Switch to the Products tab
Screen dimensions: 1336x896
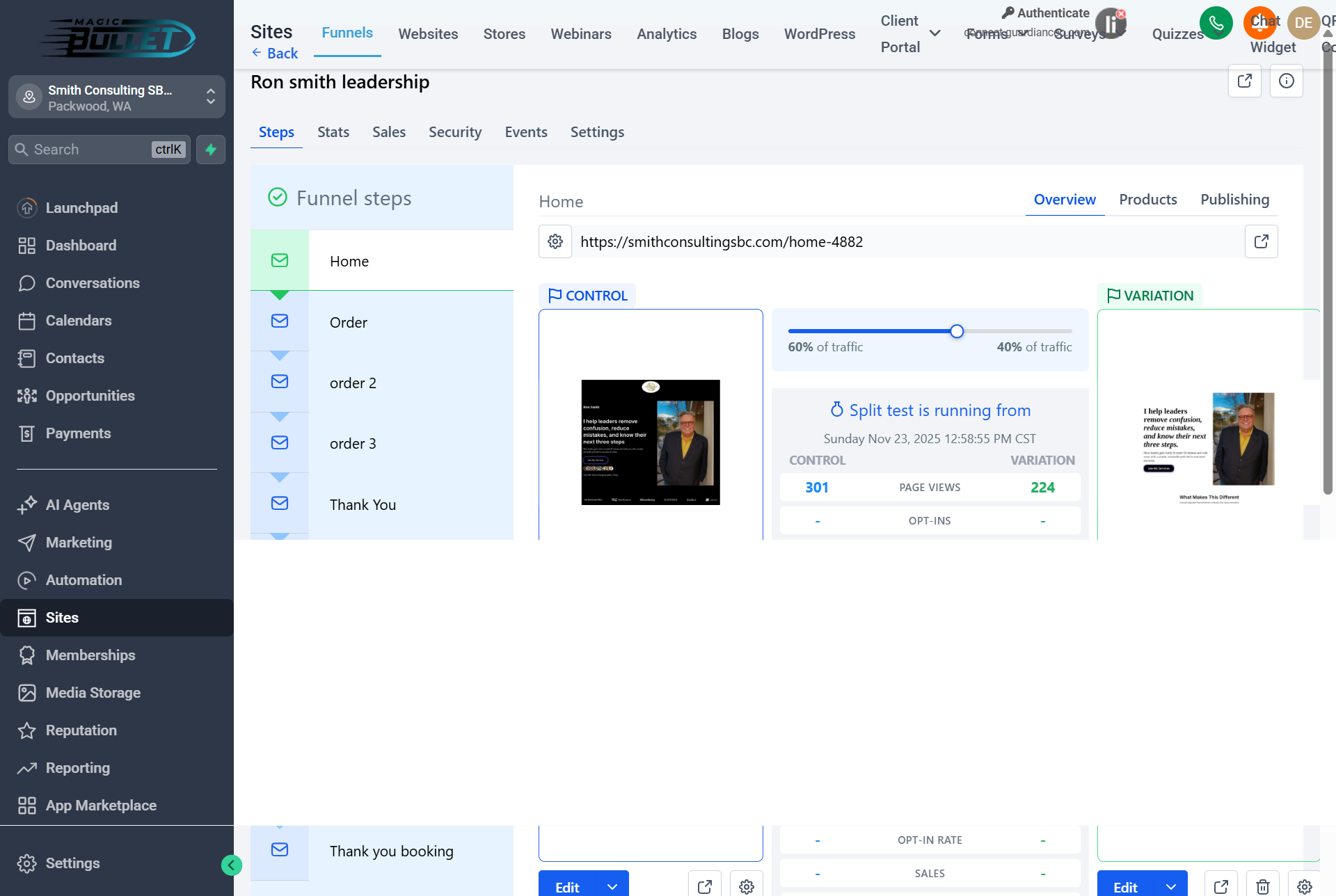click(1148, 200)
